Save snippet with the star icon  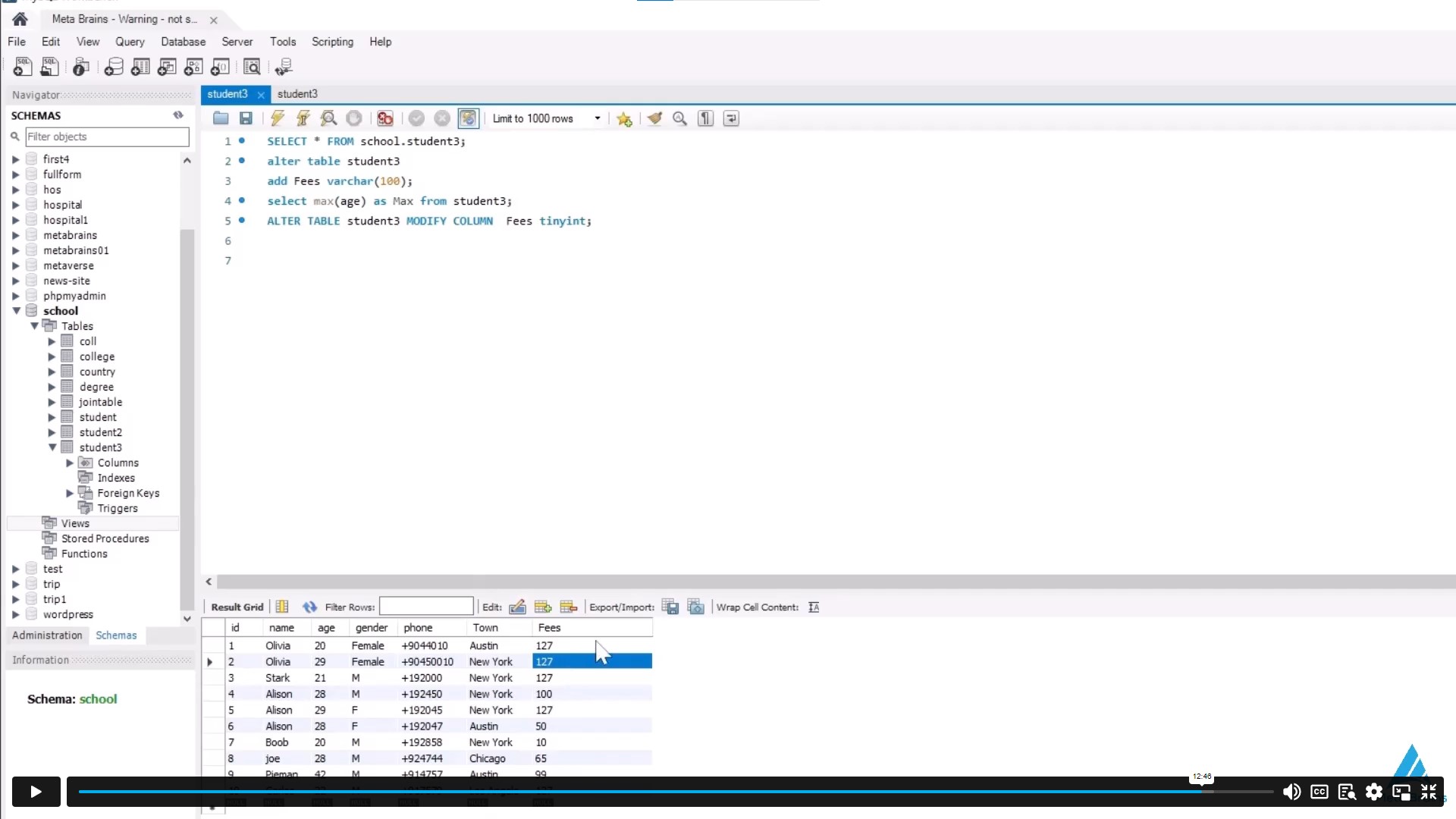tap(624, 118)
